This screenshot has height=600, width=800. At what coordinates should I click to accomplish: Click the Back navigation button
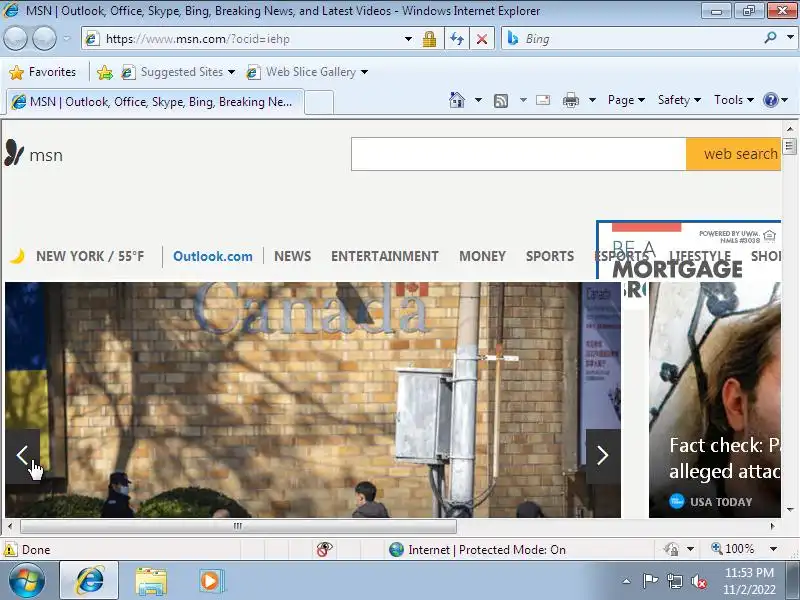pos(15,38)
